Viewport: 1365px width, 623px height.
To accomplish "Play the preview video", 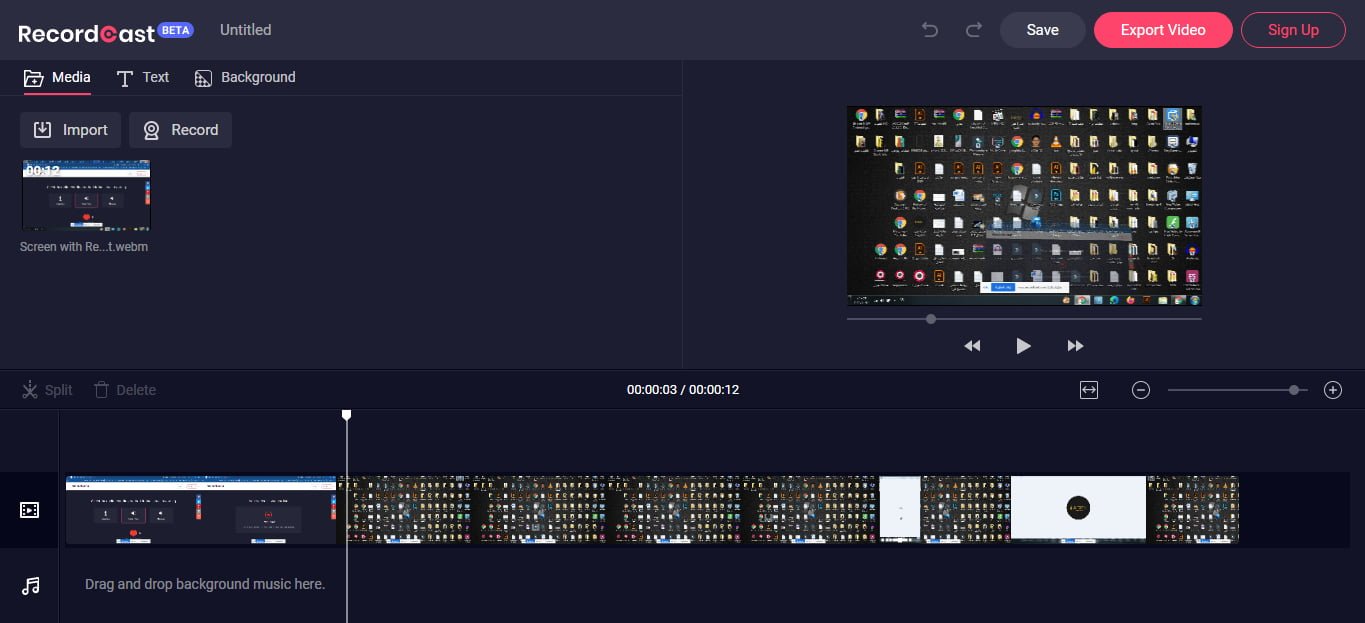I will click(x=1023, y=346).
